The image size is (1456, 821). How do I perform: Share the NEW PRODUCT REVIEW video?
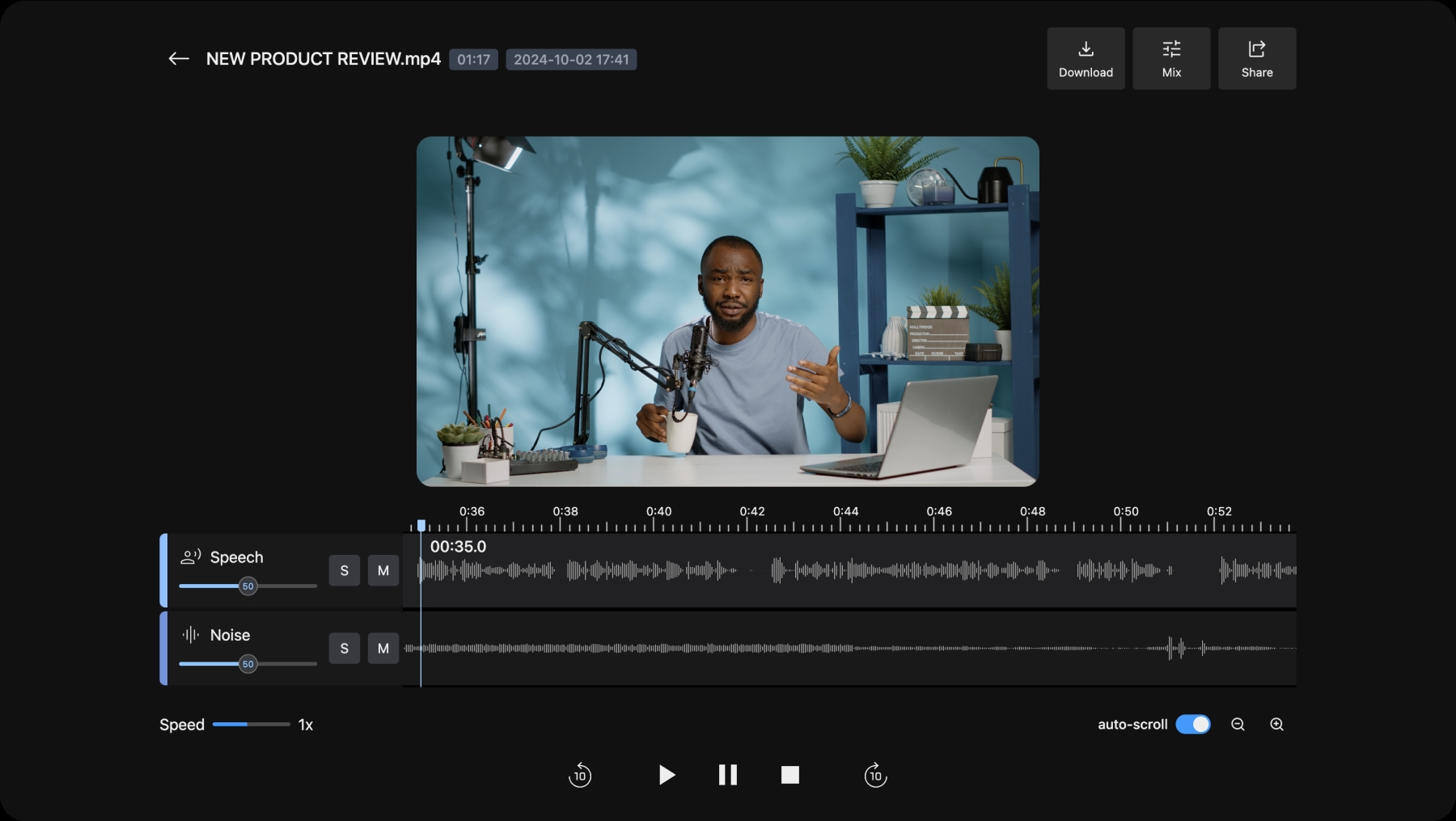pyautogui.click(x=1256, y=59)
